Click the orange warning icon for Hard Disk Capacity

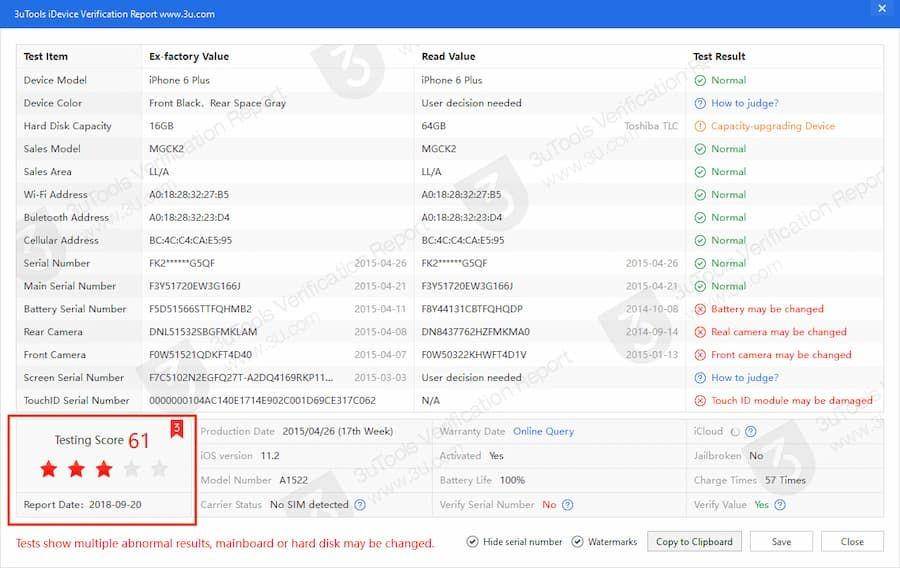coord(700,126)
